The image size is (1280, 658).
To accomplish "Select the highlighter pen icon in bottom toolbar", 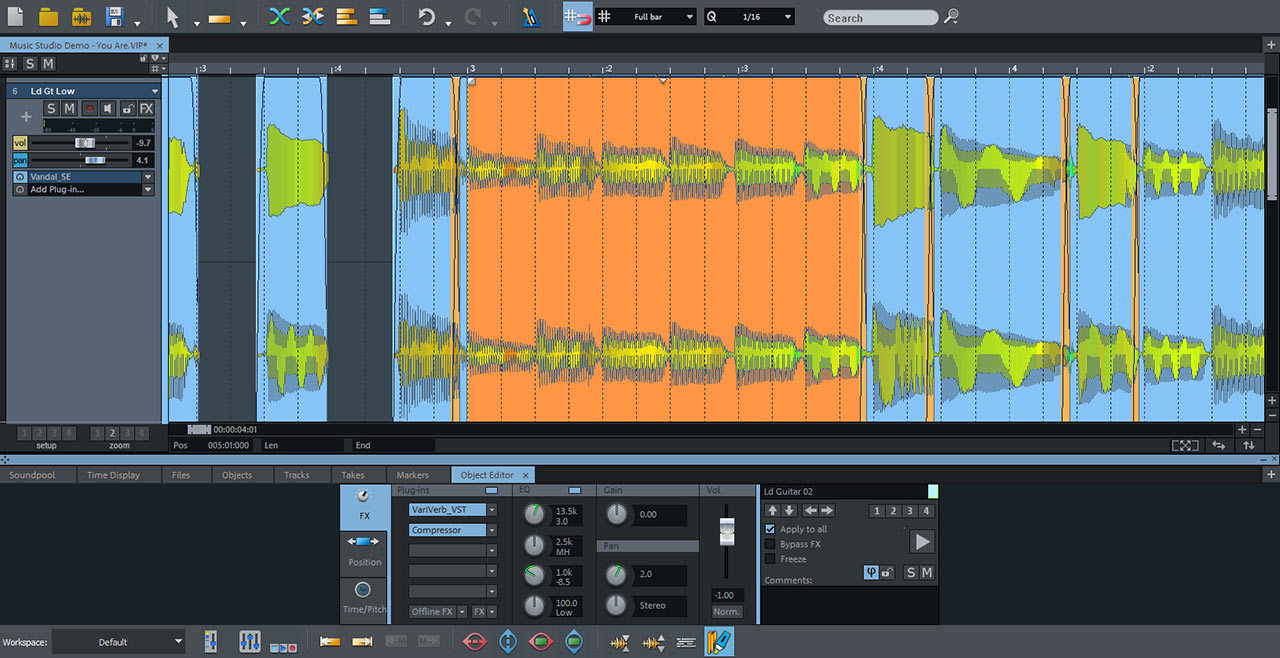I will 719,641.
